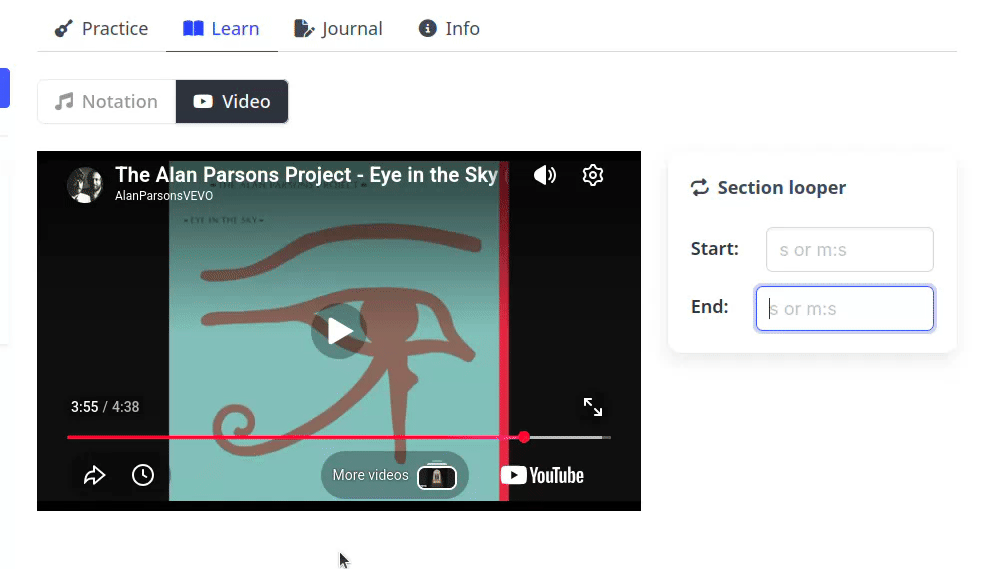The width and height of the screenshot is (997, 569).
Task: Click the YouTube logo link
Action: pyautogui.click(x=542, y=475)
